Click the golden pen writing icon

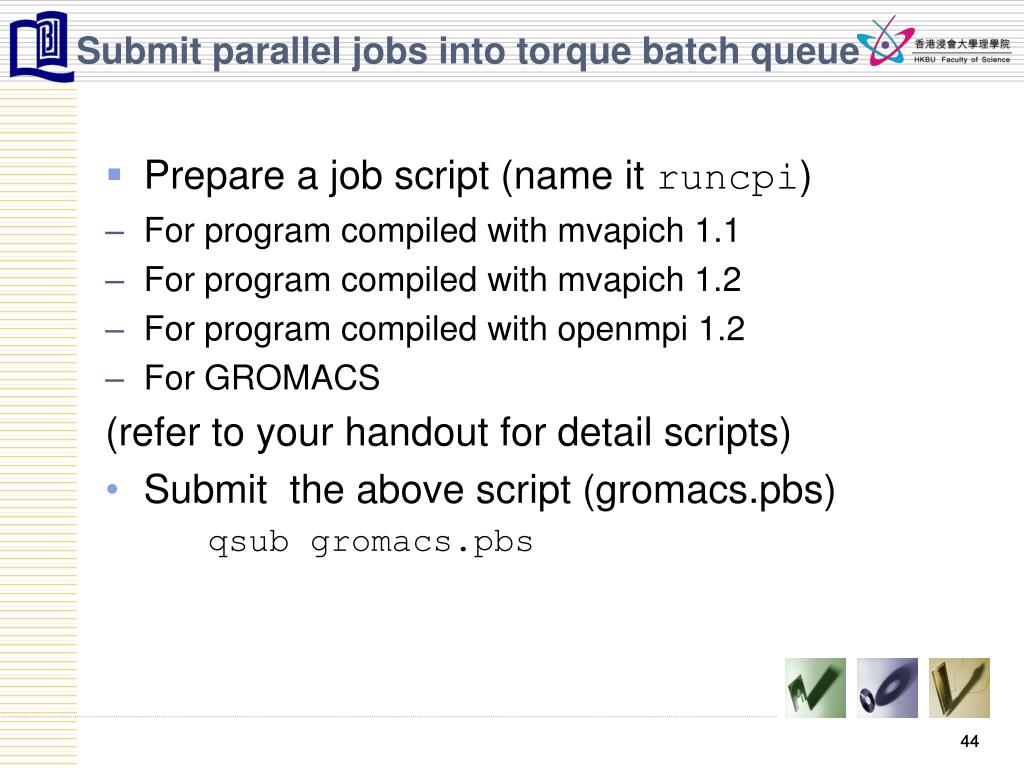point(959,688)
